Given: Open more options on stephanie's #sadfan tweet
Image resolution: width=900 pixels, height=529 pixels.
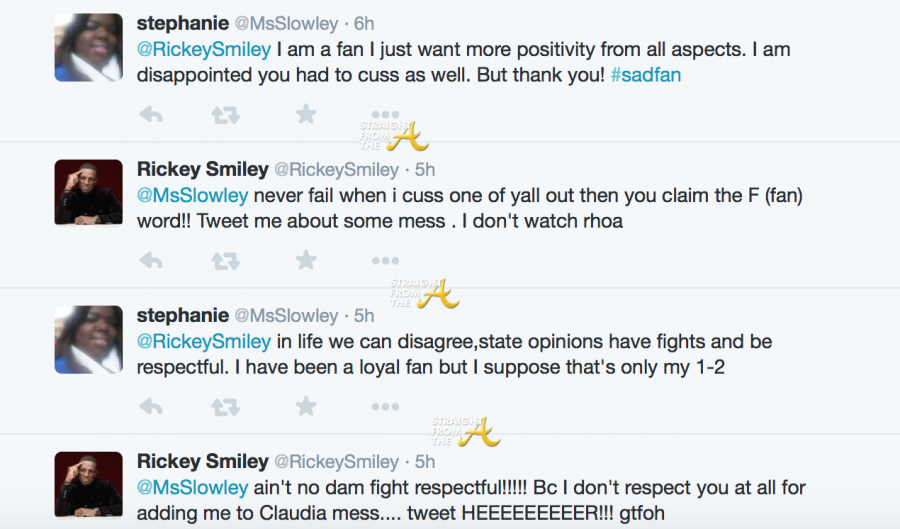Looking at the screenshot, I should click(x=385, y=116).
